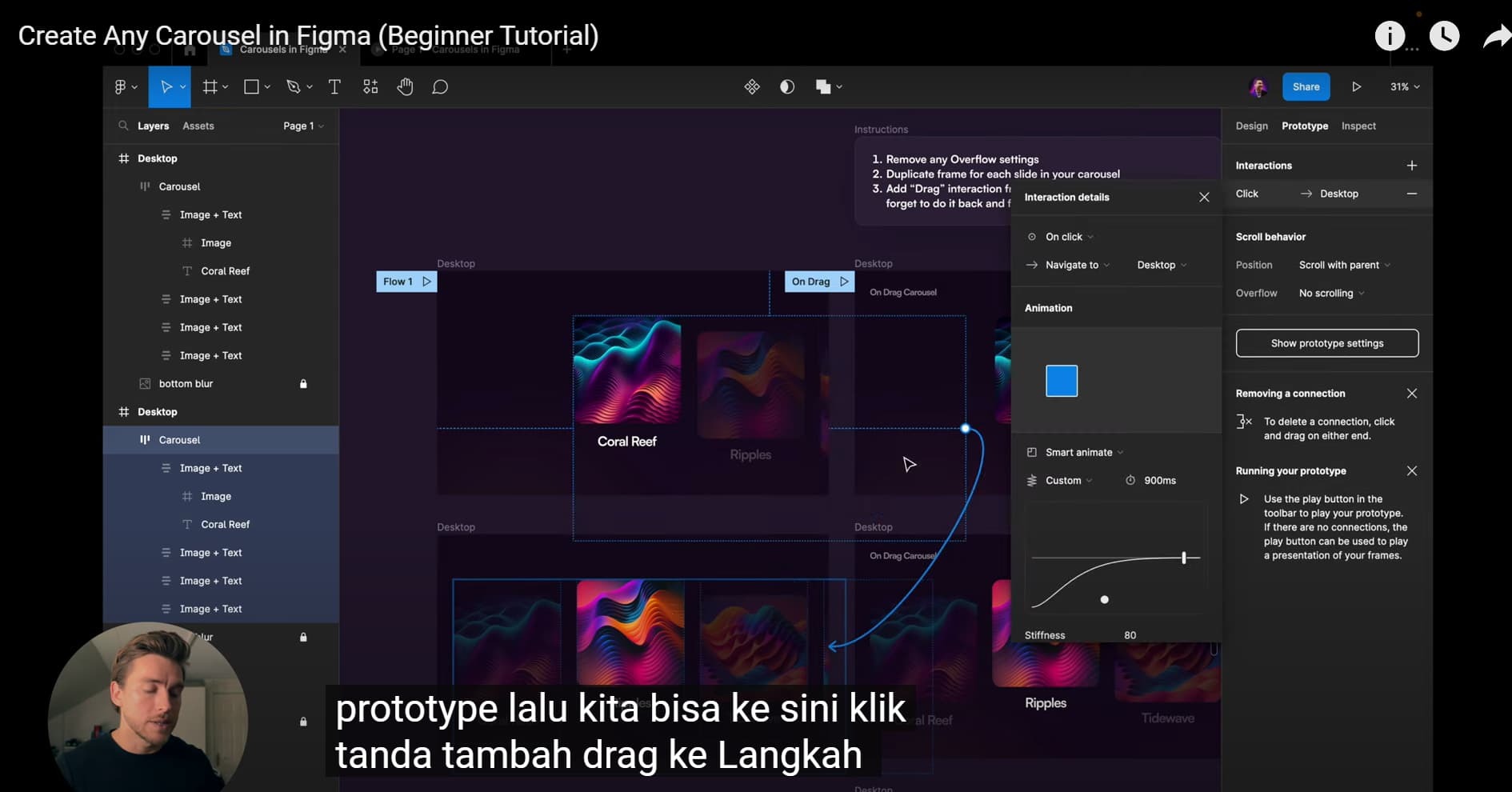Open the Pen tool options chevron
Image resolution: width=1512 pixels, height=792 pixels.
(x=310, y=86)
